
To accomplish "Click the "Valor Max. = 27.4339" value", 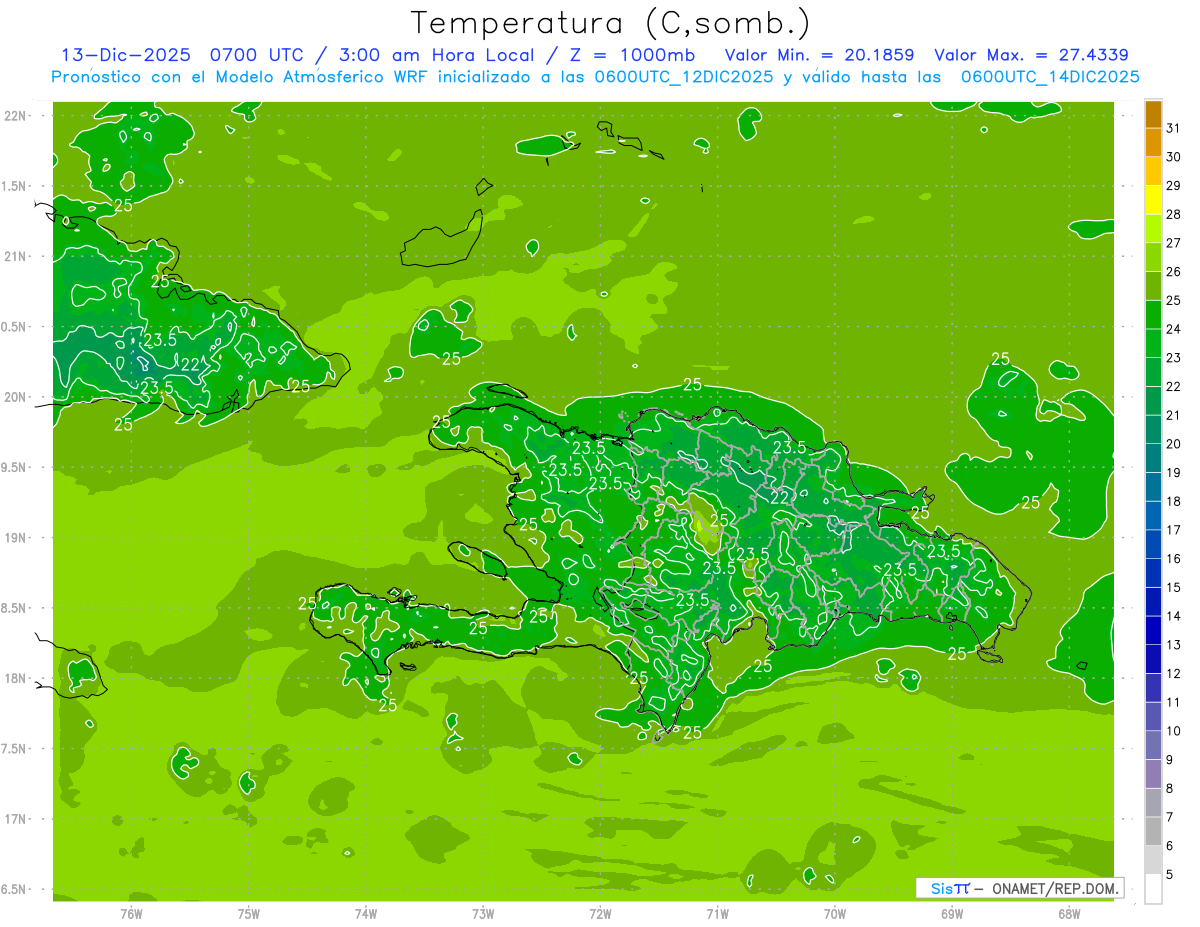I will pos(1032,55).
